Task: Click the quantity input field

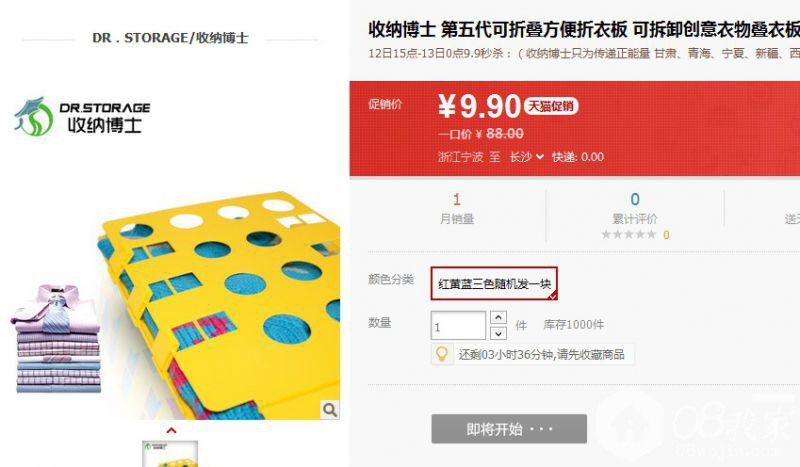Action: tap(458, 325)
